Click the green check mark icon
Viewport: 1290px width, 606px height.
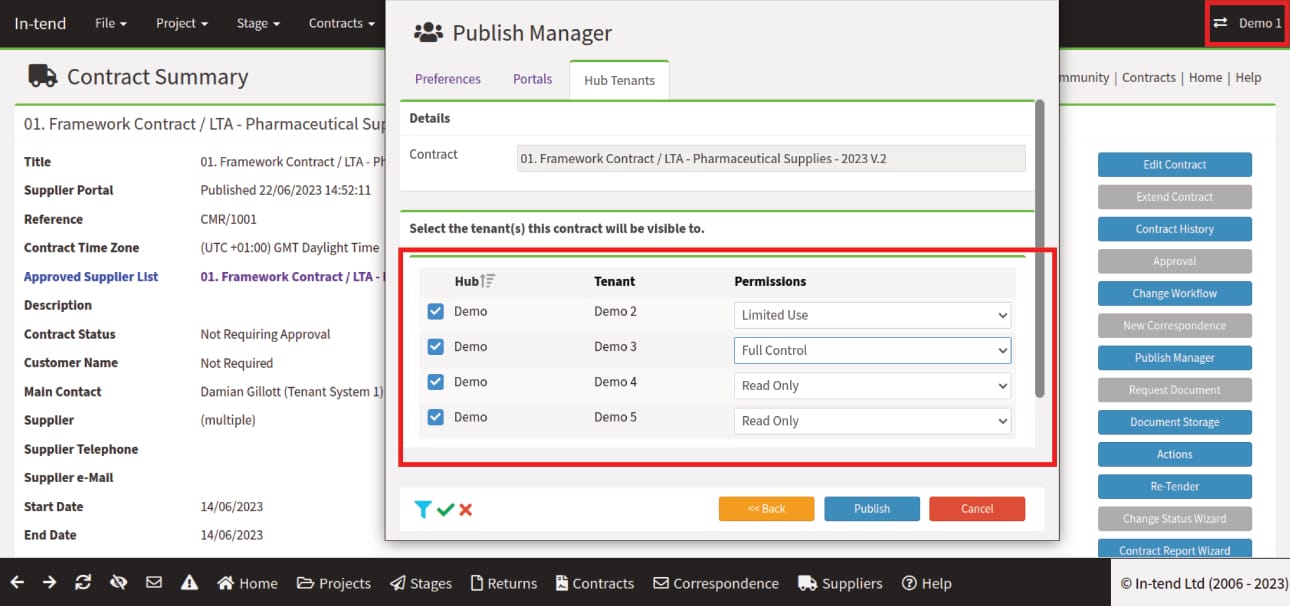pos(444,509)
